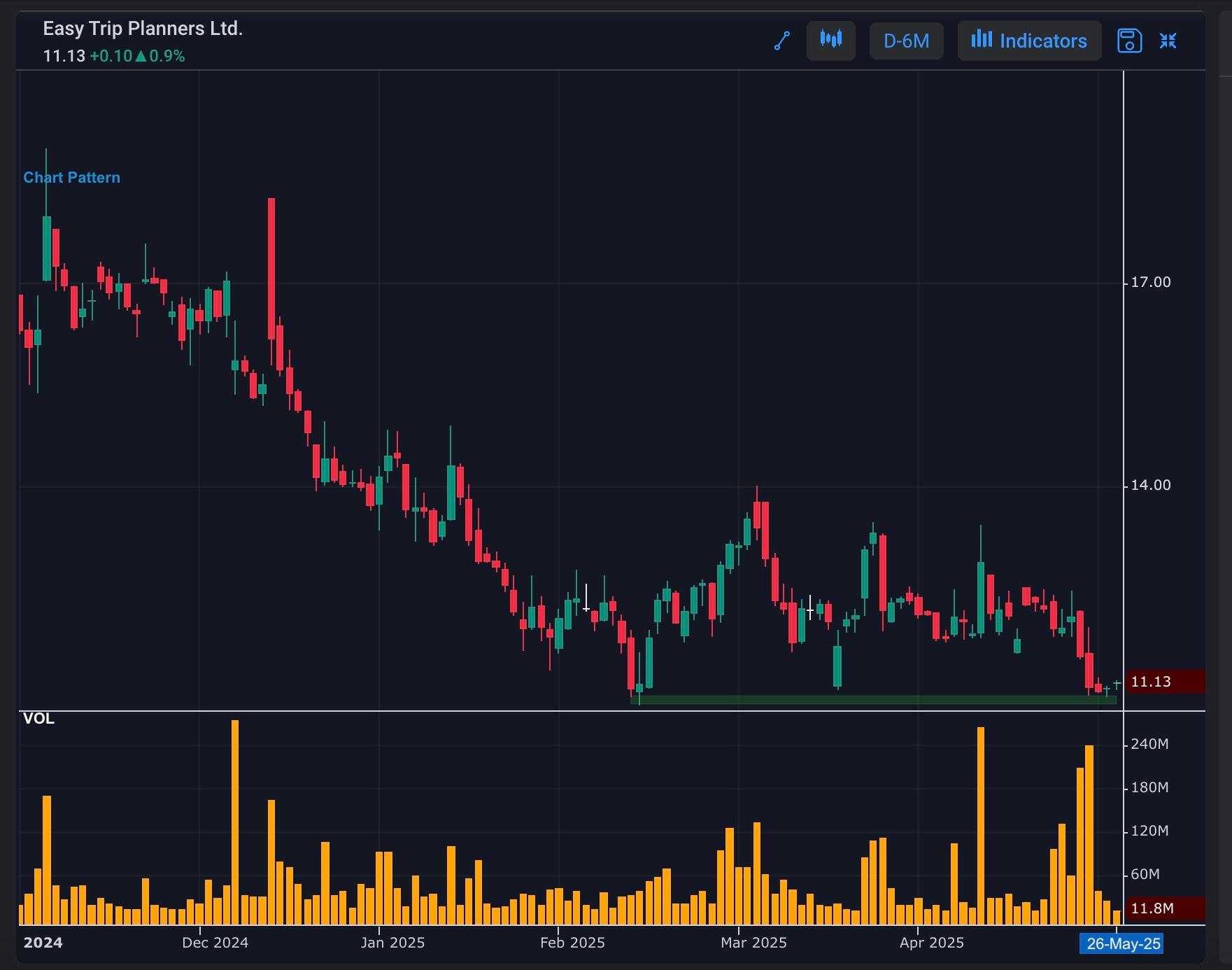Click the Dec 2024 time axis label
The image size is (1232, 970).
(215, 943)
